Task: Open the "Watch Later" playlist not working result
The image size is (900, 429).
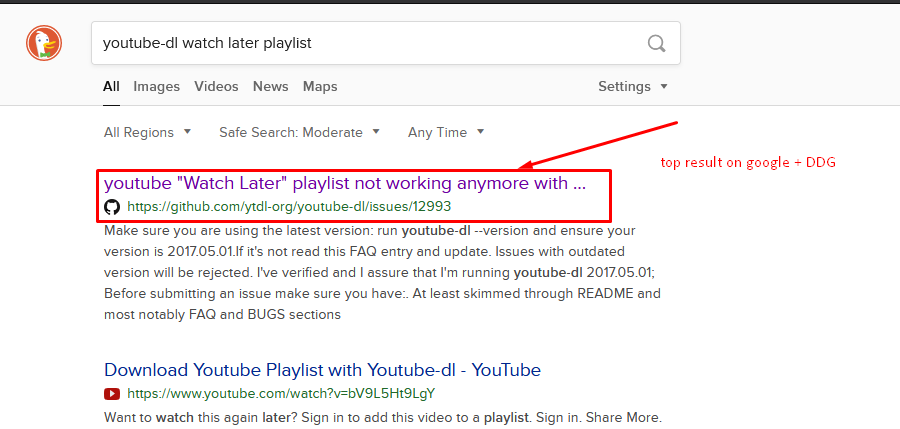Action: (345, 184)
